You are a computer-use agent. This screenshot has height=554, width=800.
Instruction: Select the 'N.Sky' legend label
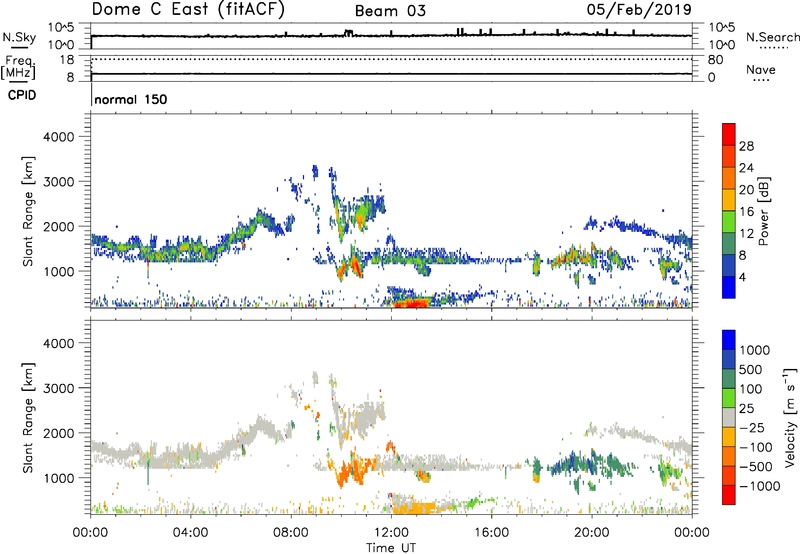[19, 37]
